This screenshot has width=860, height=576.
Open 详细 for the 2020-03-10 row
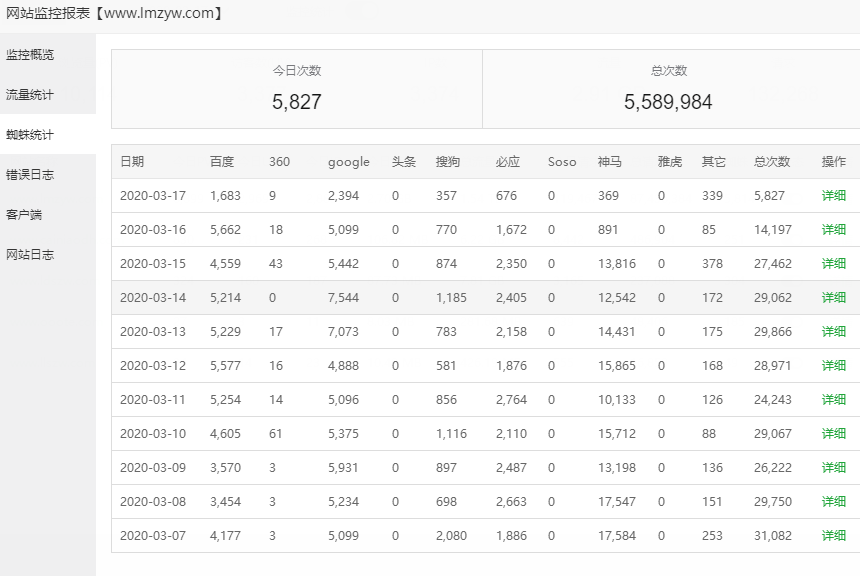click(x=833, y=434)
